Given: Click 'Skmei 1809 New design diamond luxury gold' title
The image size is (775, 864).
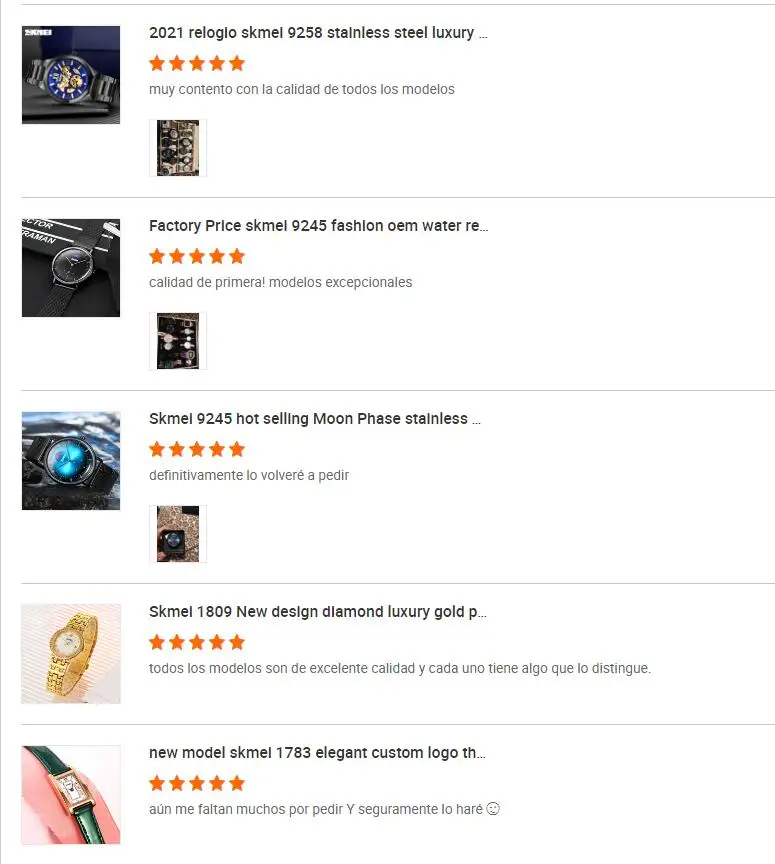Looking at the screenshot, I should (317, 612).
